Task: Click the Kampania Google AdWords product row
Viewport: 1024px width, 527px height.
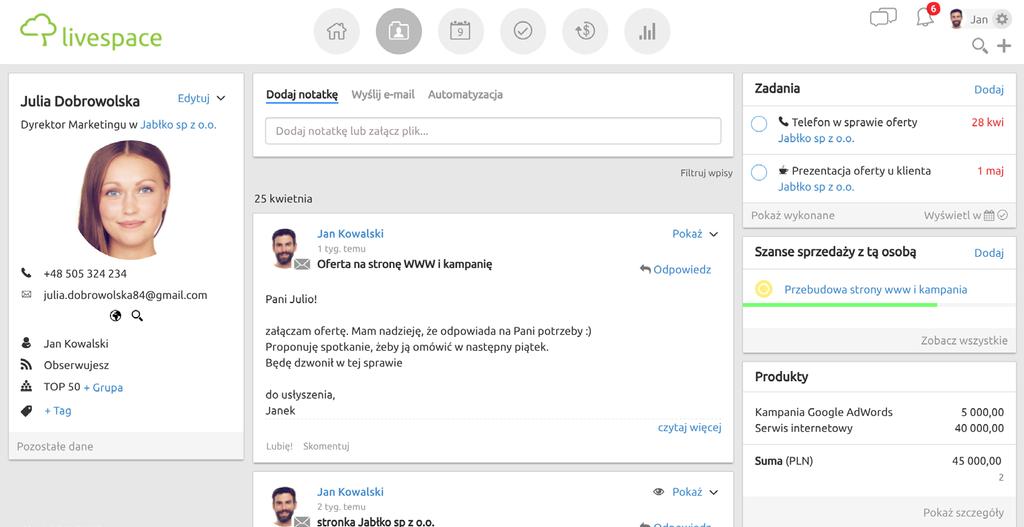Action: (879, 412)
